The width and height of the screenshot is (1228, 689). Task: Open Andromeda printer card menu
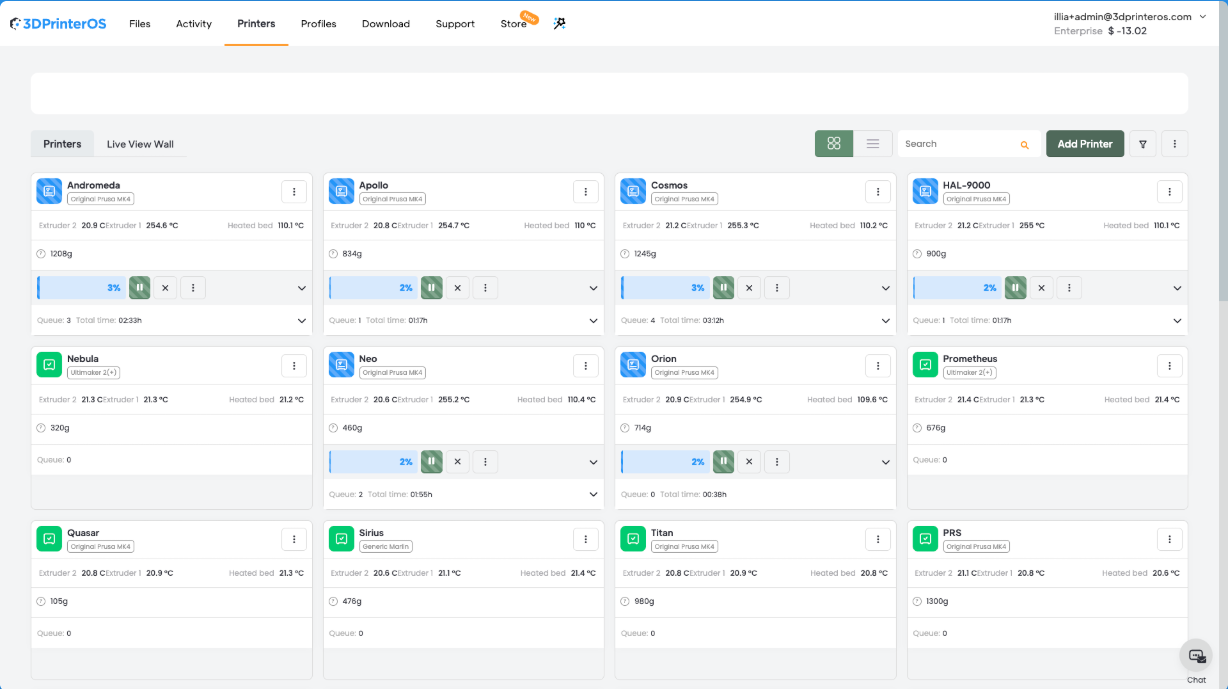click(x=293, y=191)
